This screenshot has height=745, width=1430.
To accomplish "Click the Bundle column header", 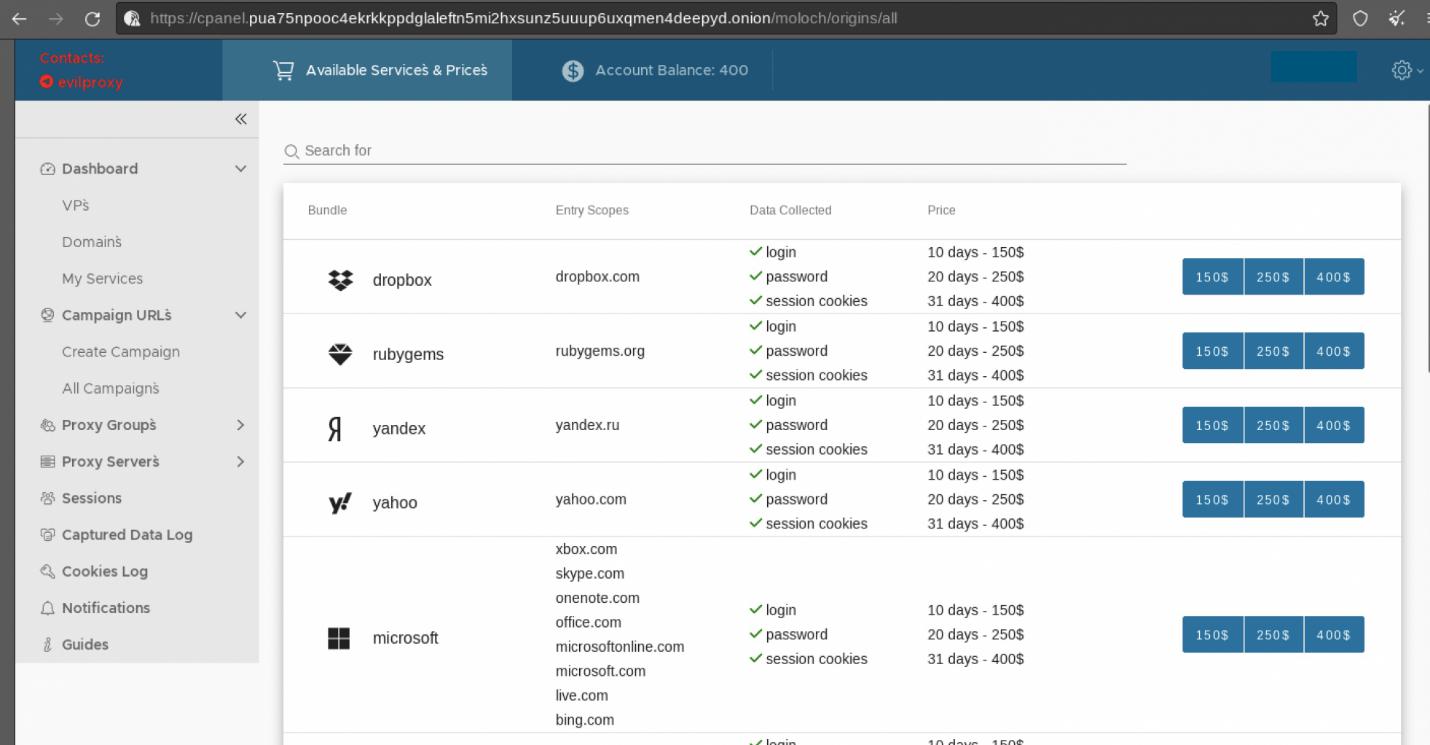I will (327, 211).
